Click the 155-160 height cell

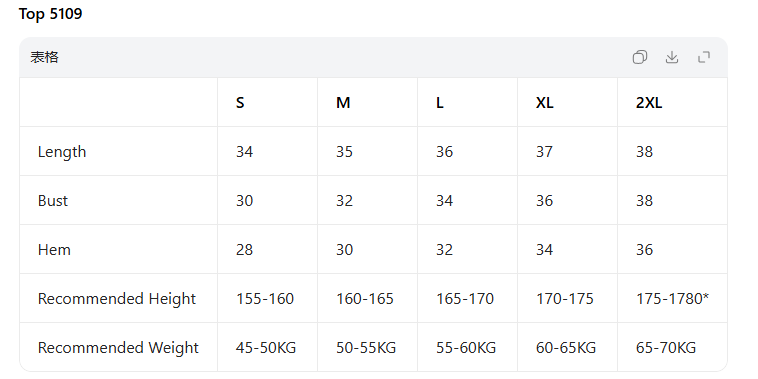tap(265, 299)
